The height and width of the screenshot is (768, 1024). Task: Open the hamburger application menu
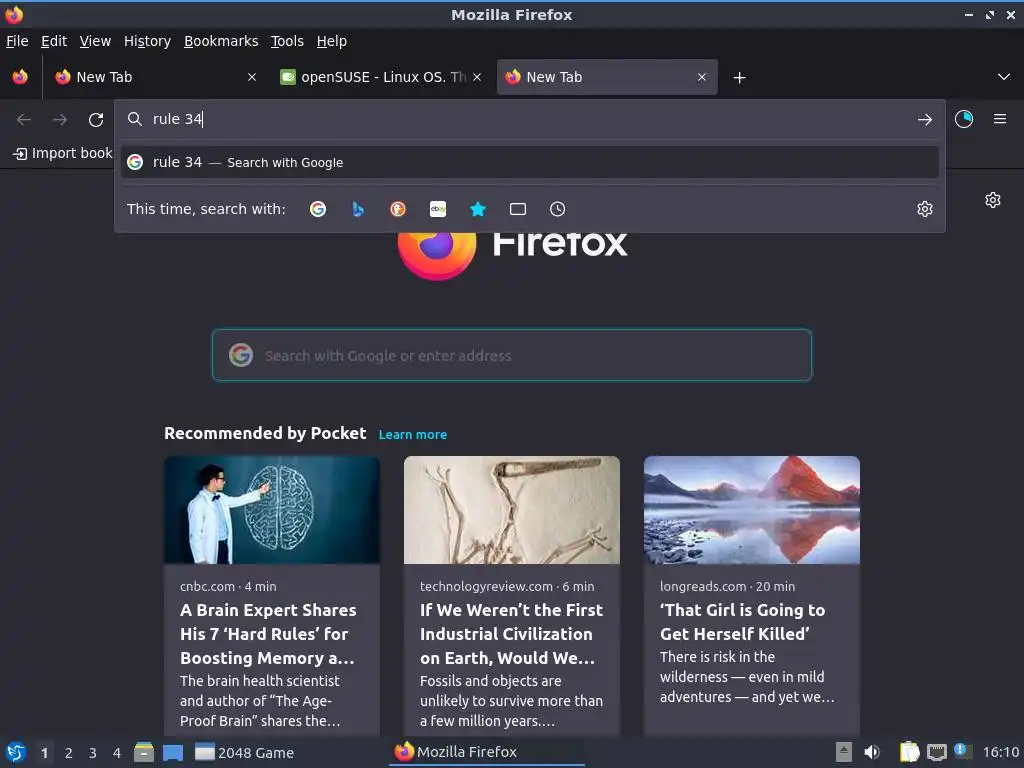tap(999, 119)
